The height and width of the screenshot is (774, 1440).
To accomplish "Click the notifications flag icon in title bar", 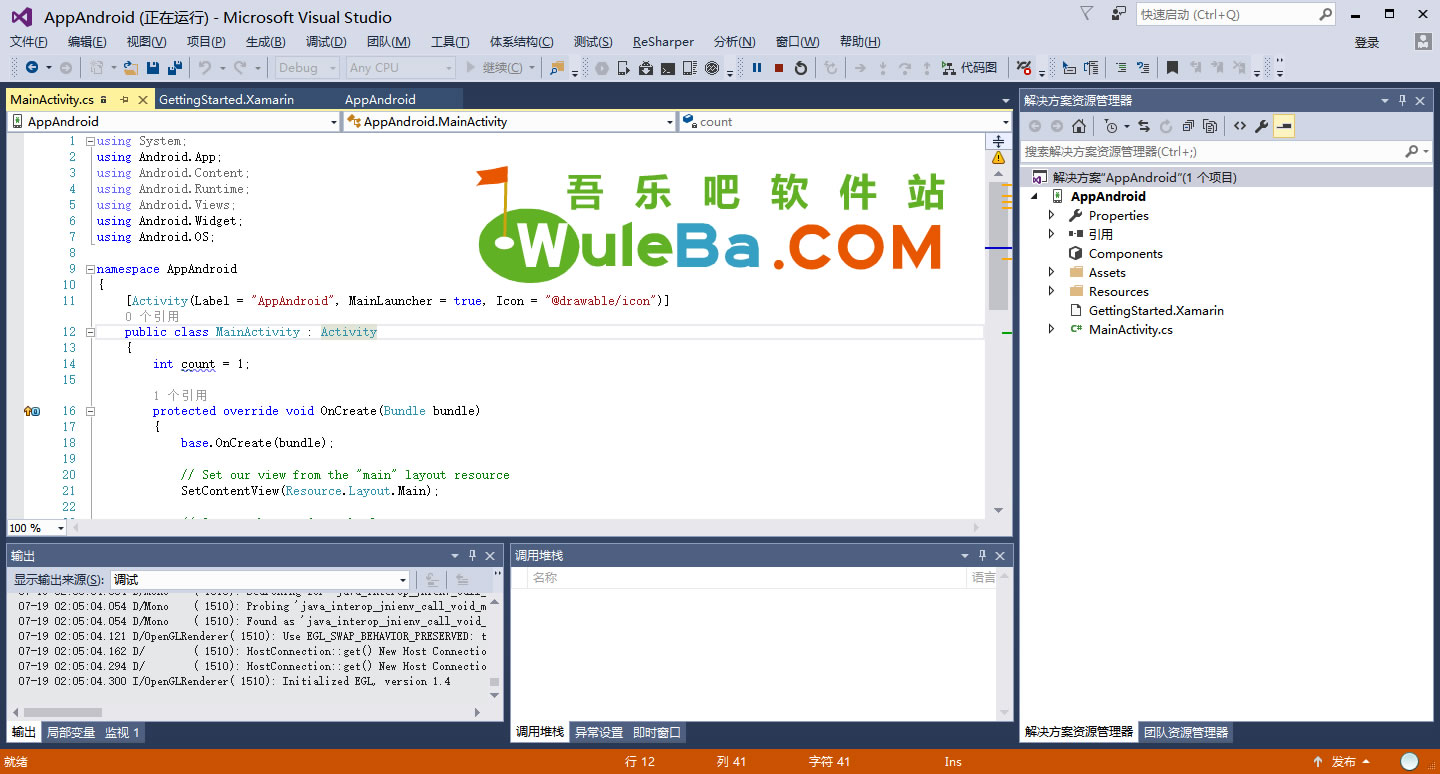I will (x=1087, y=14).
